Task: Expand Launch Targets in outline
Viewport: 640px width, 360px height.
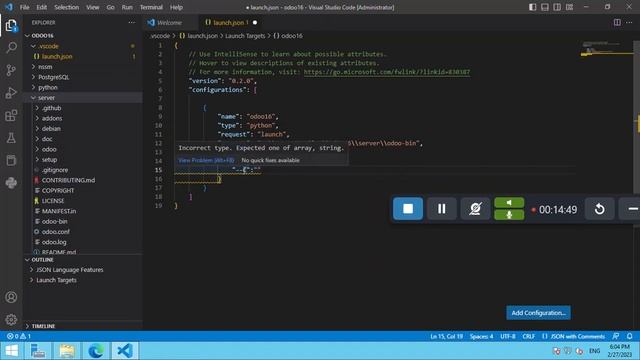Action: pos(56,280)
